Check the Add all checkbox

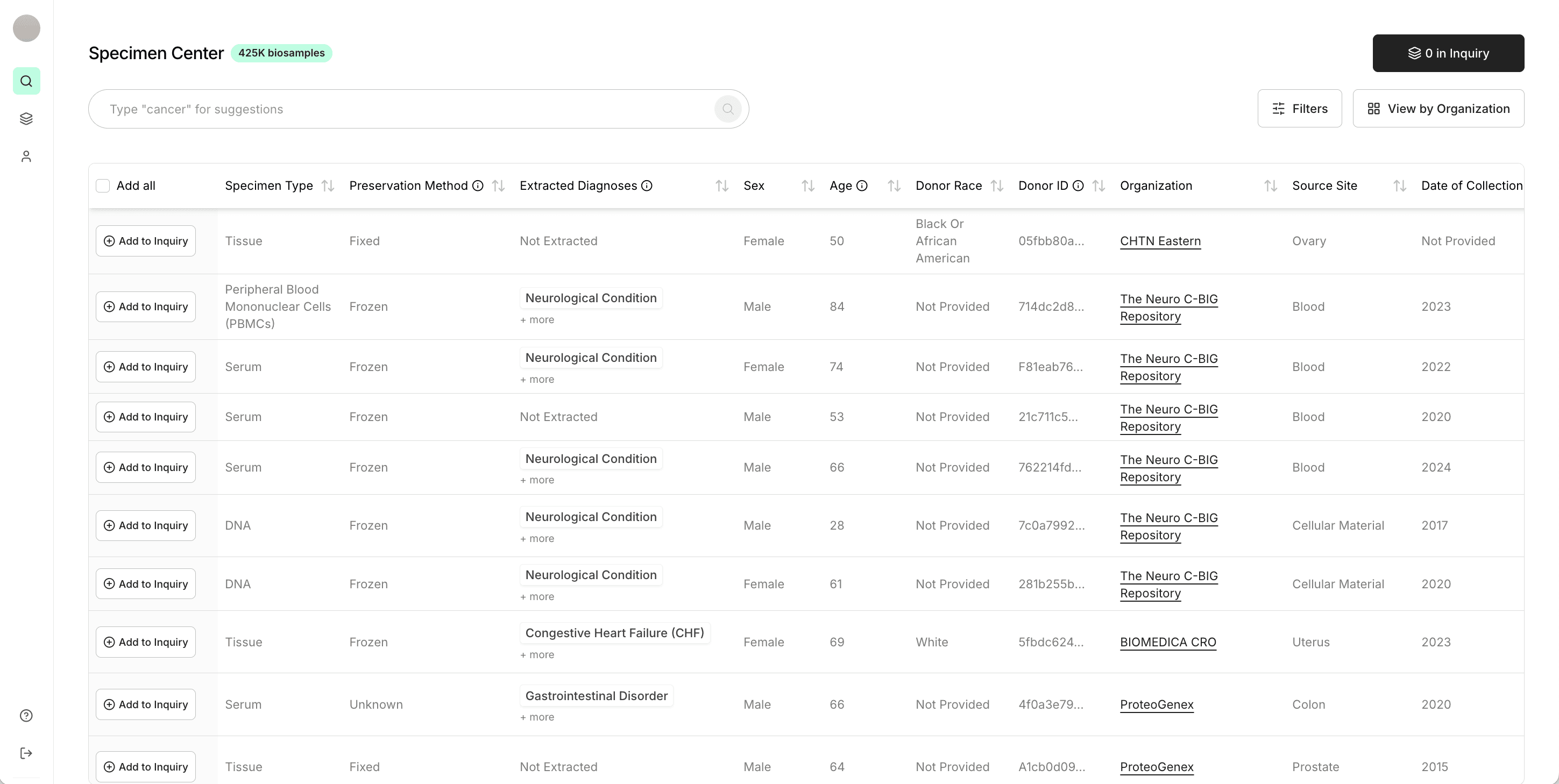pyautogui.click(x=103, y=186)
